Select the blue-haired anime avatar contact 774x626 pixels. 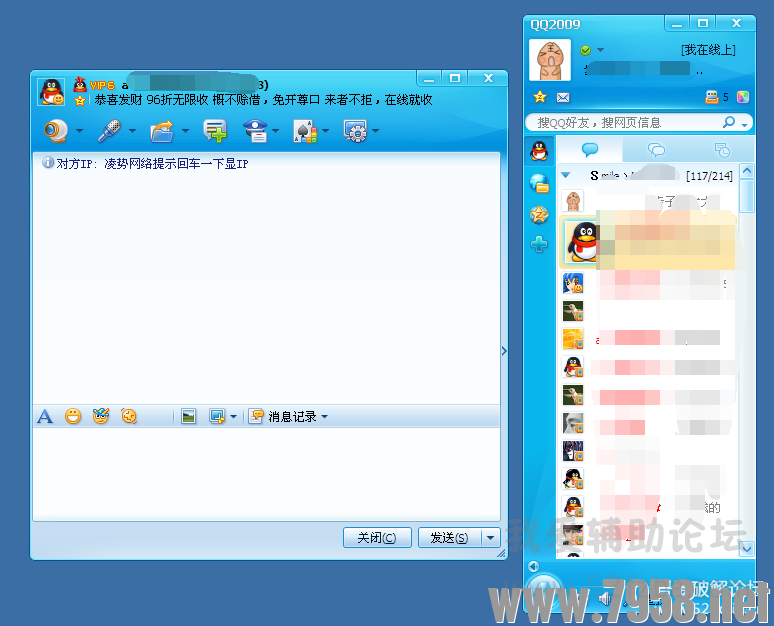(x=573, y=283)
